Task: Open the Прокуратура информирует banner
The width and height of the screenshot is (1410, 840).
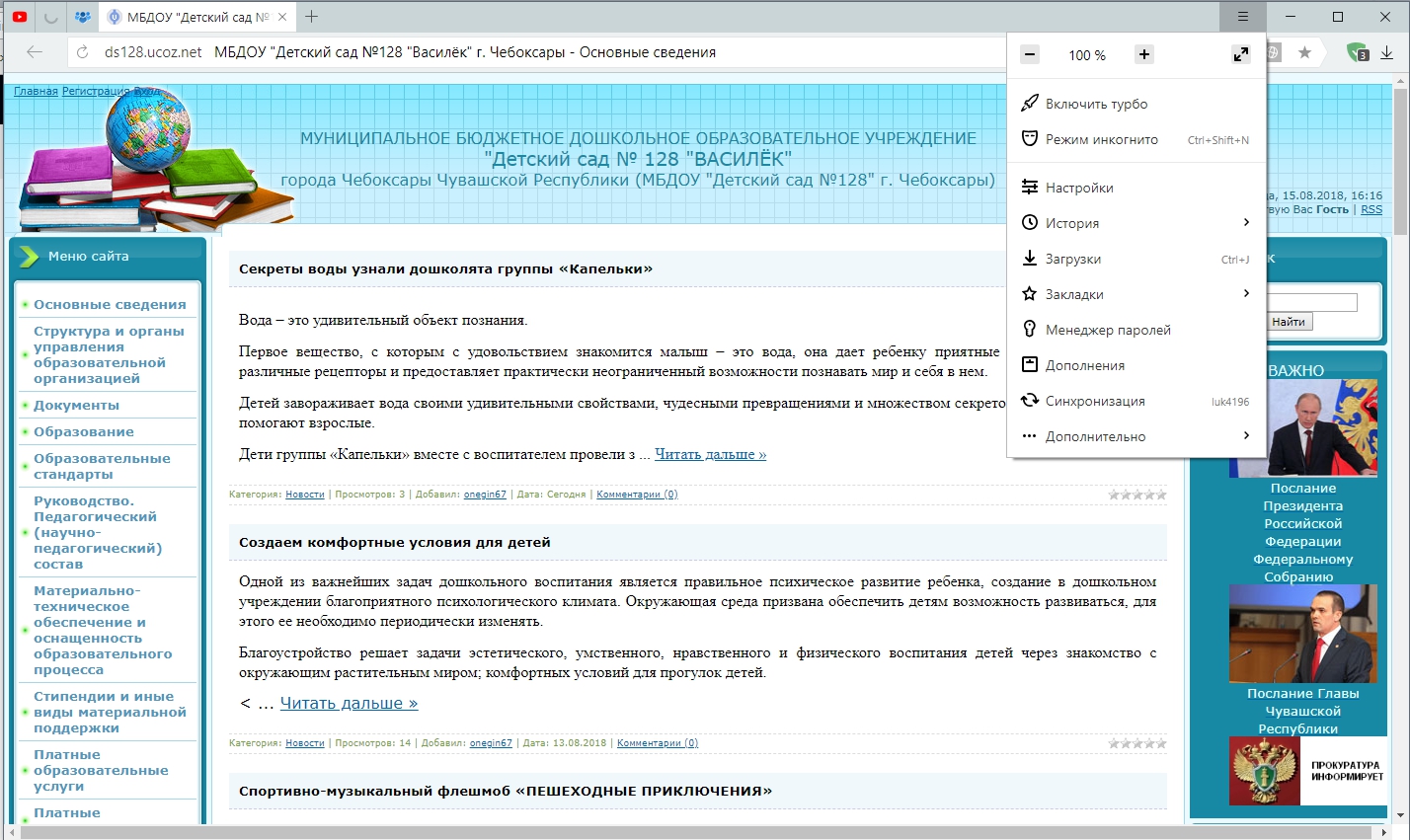Action: point(1308,771)
